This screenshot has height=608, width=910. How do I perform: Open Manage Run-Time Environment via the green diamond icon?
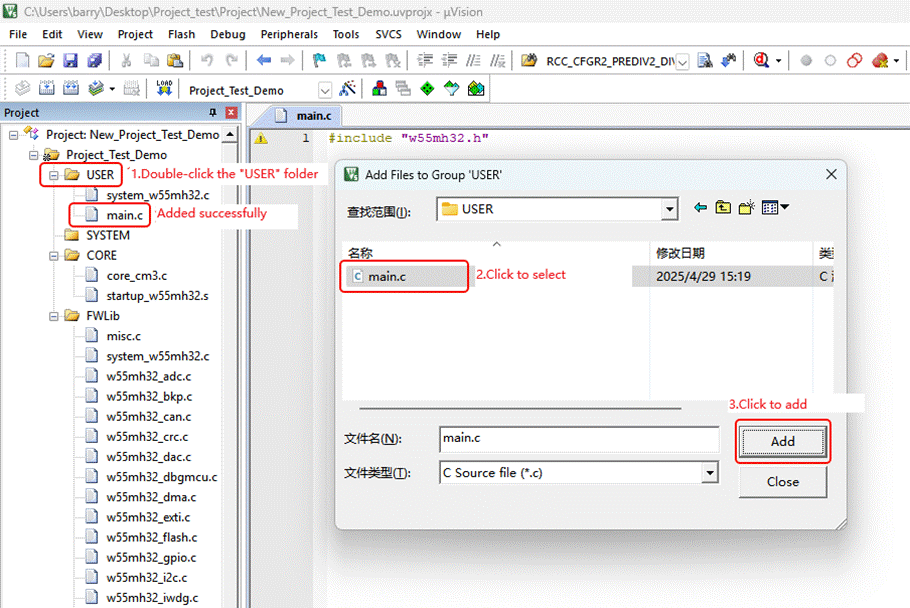pyautogui.click(x=427, y=89)
